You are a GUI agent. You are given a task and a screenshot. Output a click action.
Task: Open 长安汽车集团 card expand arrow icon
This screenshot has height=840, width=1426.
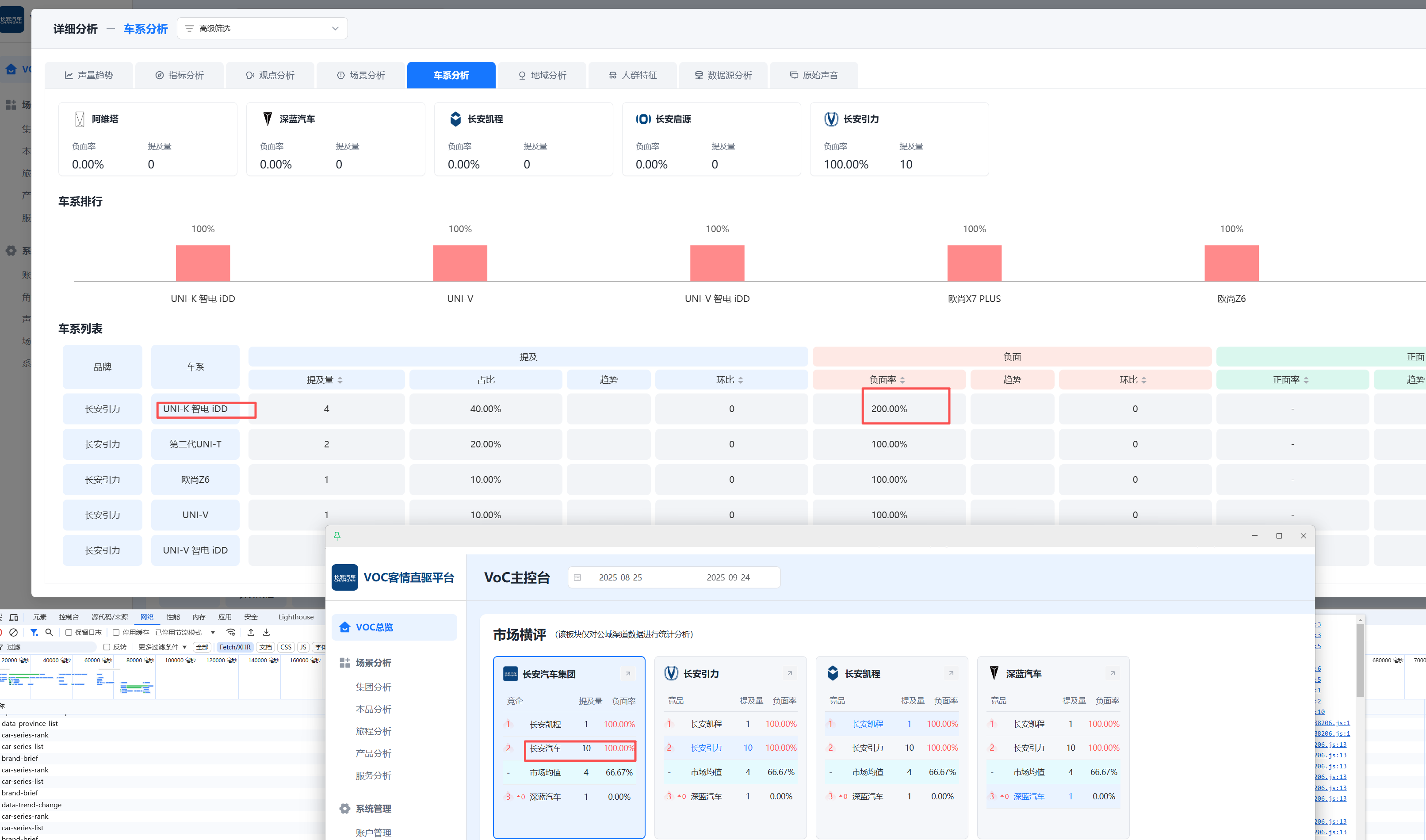[x=627, y=674]
